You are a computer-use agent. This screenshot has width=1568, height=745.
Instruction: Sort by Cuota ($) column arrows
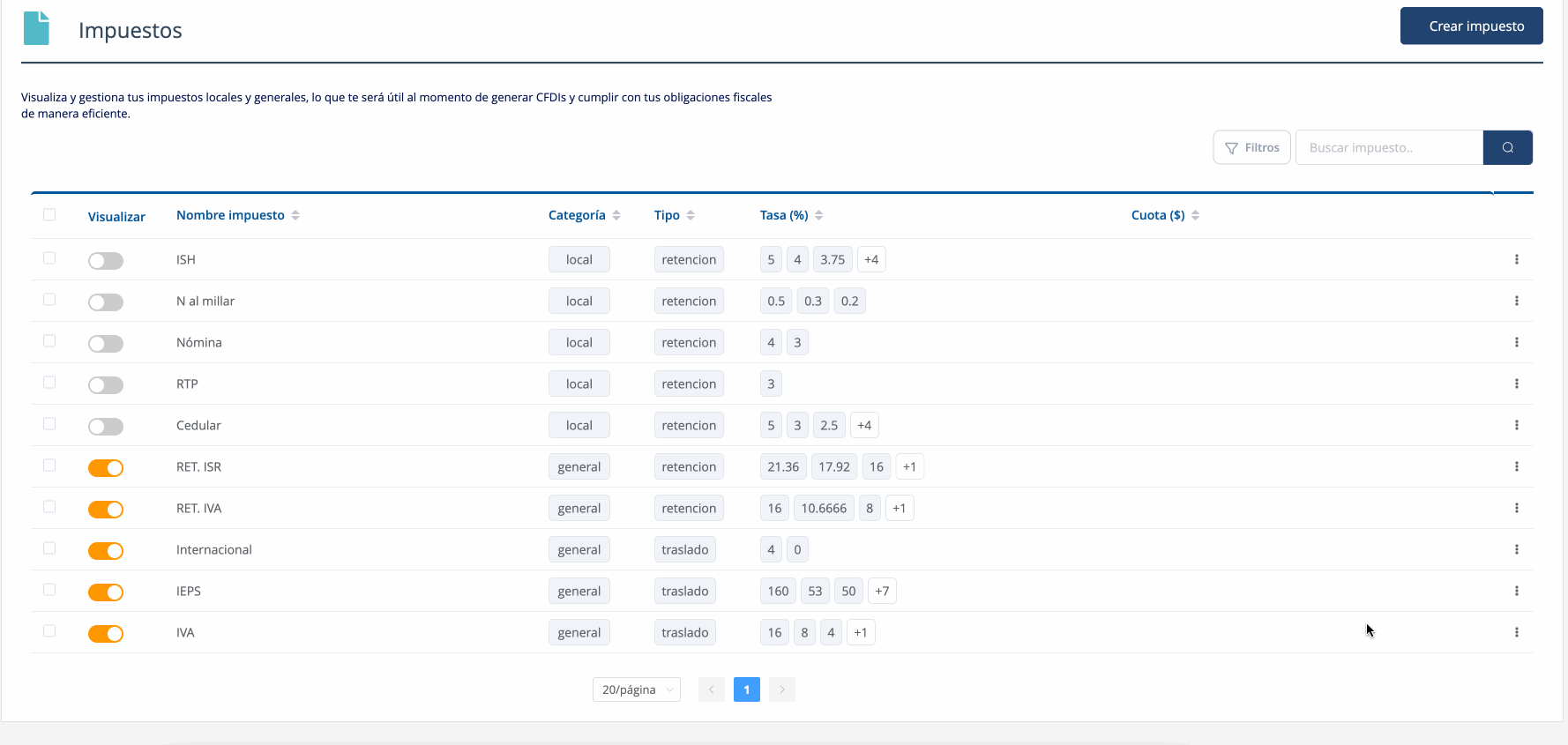coord(1195,215)
